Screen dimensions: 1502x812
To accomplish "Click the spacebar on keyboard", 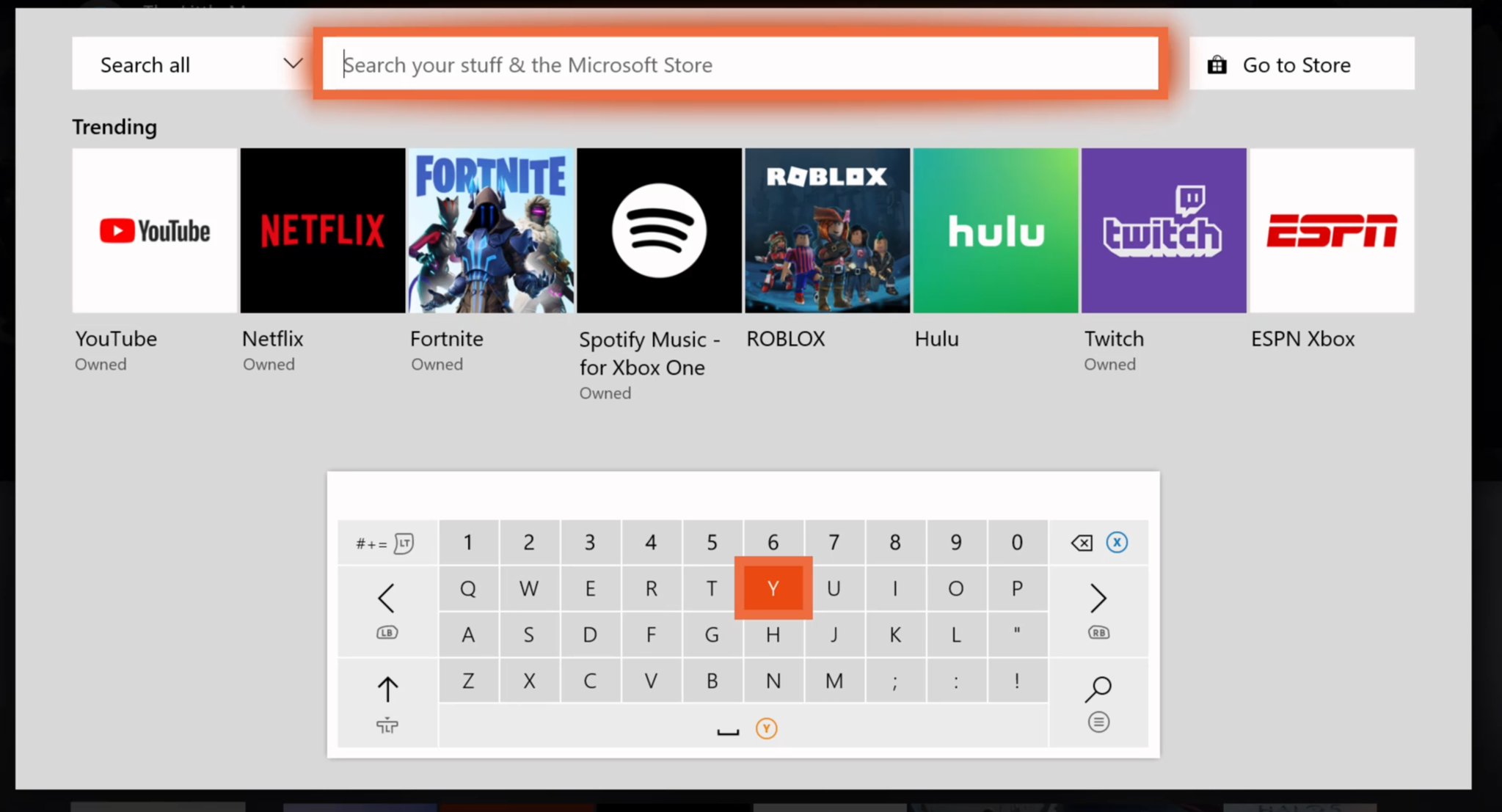I will pyautogui.click(x=726, y=727).
